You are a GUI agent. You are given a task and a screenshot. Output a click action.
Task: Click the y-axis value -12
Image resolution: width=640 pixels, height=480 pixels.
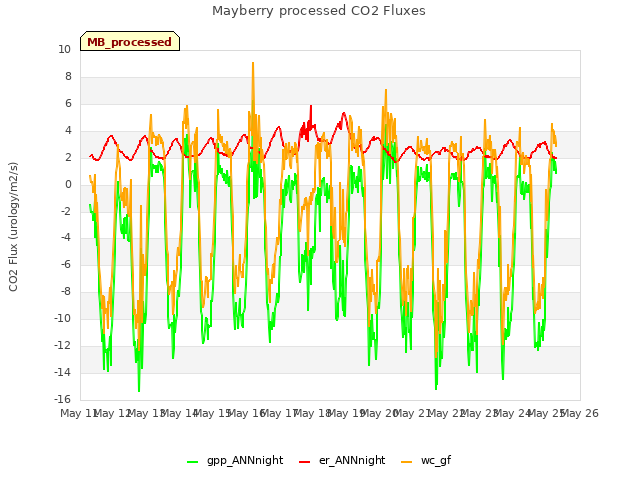coord(62,345)
